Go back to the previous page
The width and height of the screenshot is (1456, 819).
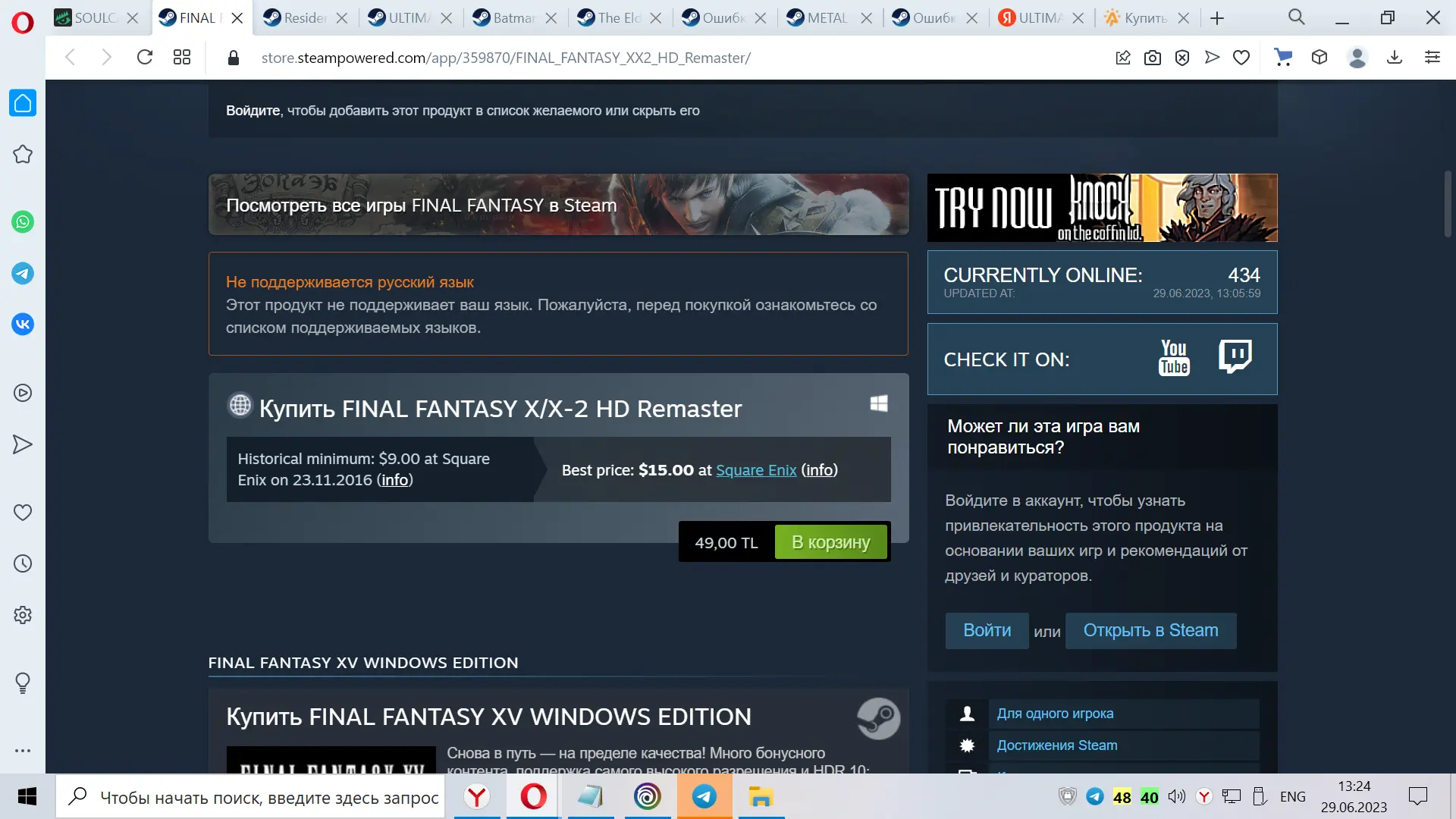tap(71, 57)
